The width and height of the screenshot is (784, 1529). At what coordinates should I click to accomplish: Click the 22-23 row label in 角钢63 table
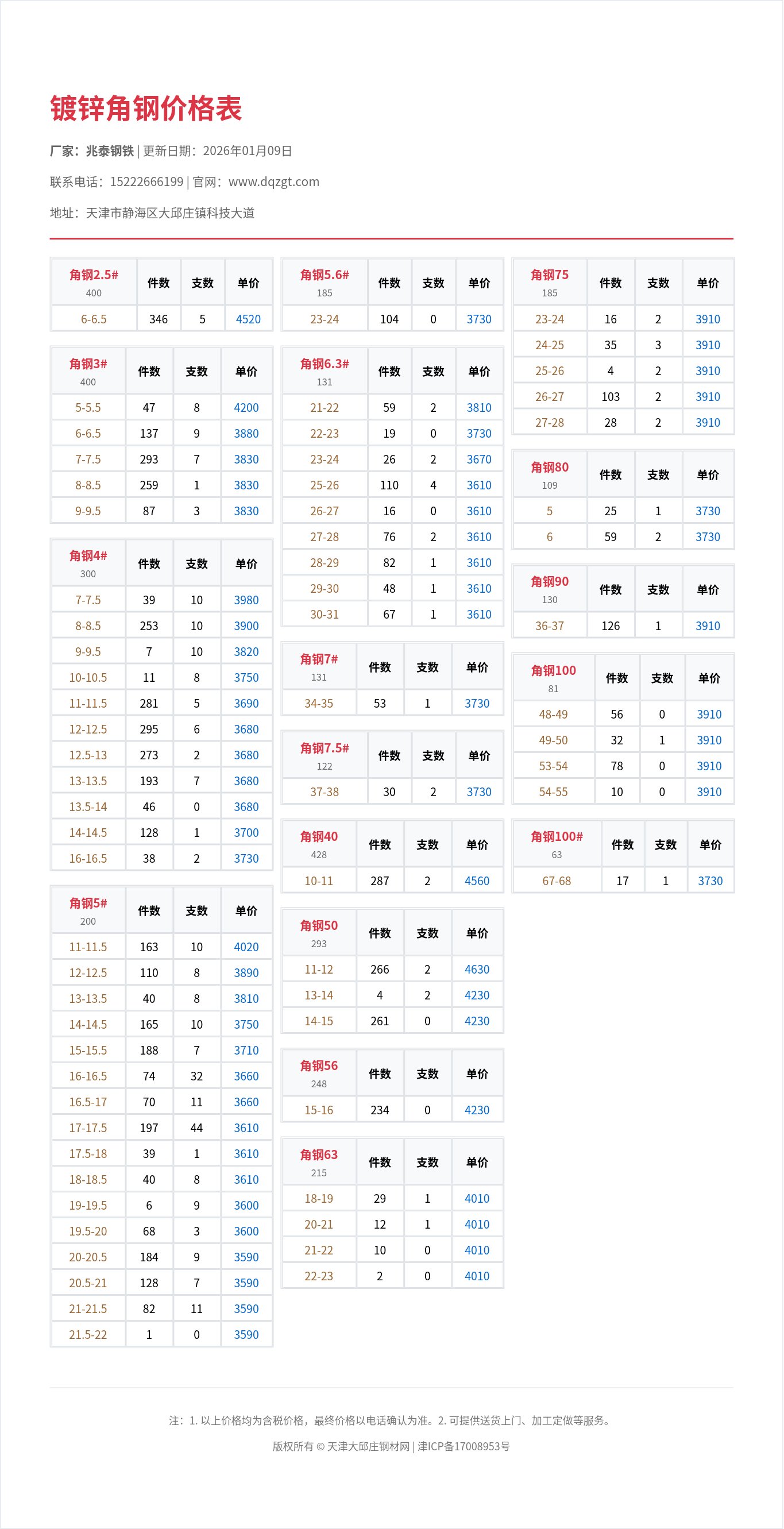tap(319, 1276)
